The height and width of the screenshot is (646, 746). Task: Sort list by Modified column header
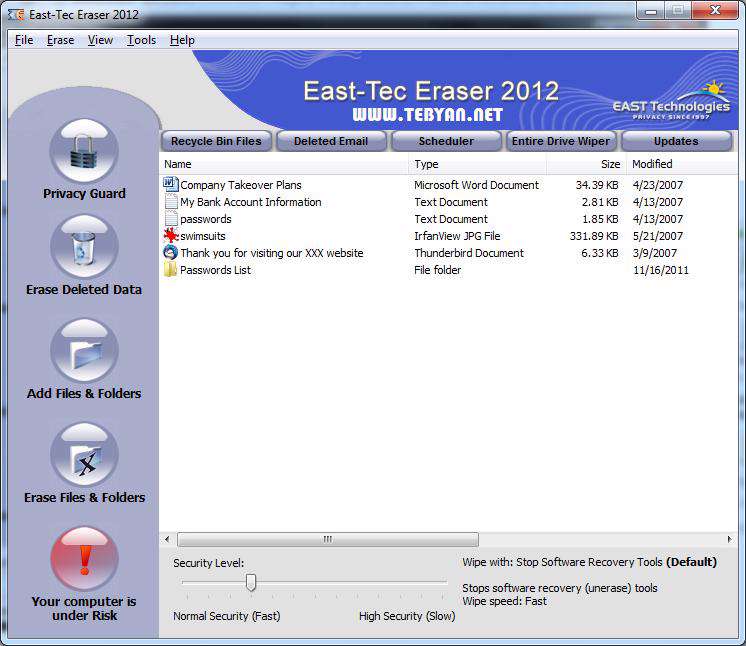click(x=682, y=164)
